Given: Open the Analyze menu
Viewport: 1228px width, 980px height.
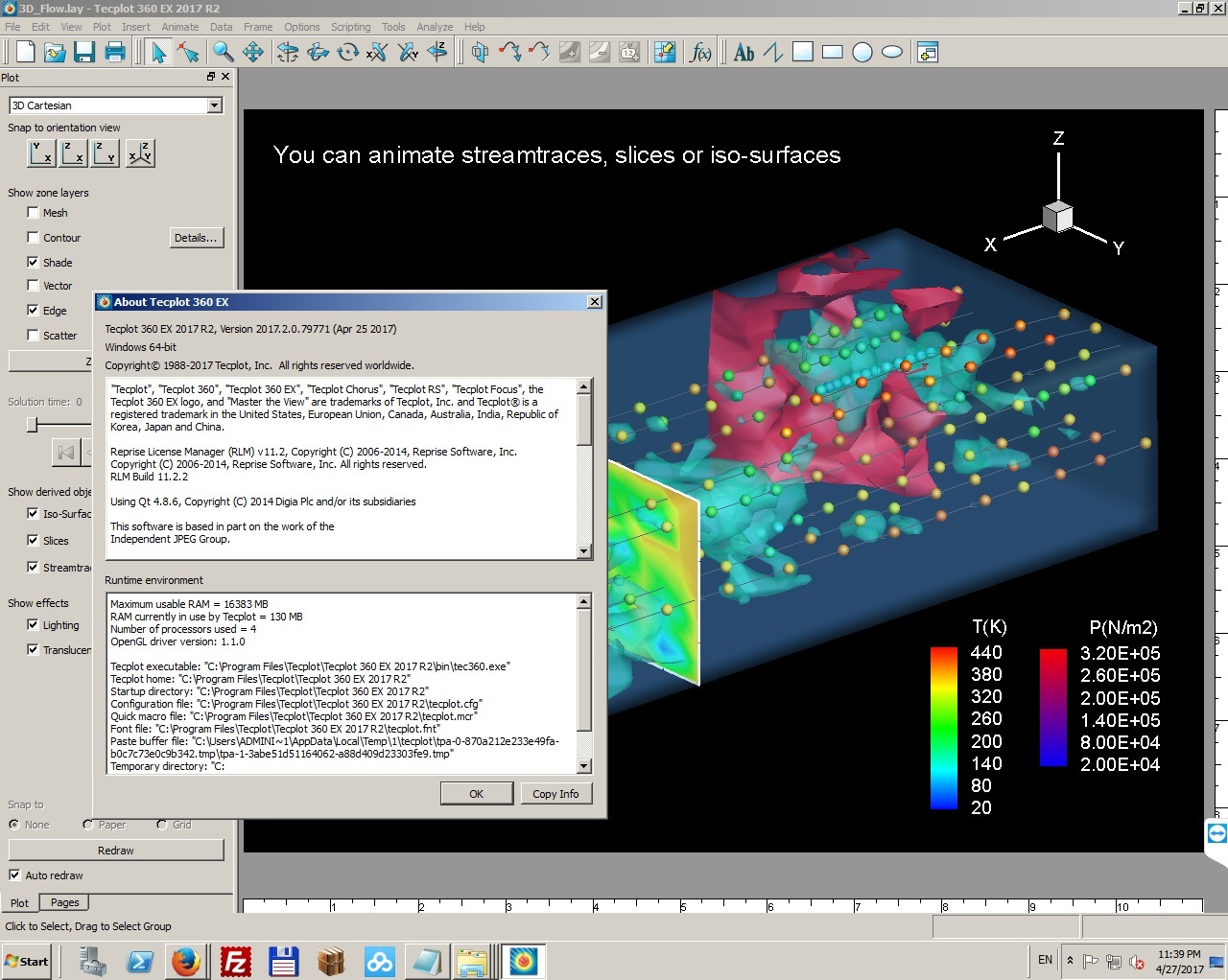Looking at the screenshot, I should pyautogui.click(x=435, y=27).
